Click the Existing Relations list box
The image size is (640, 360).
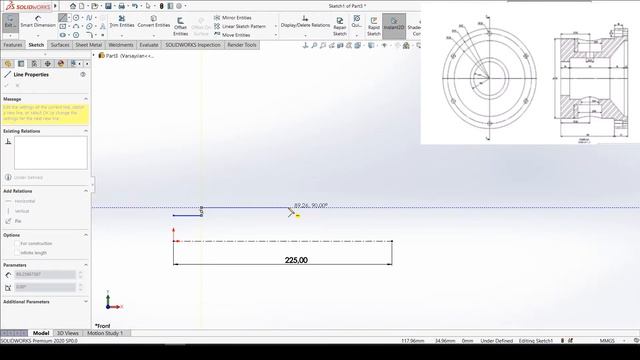(51, 153)
